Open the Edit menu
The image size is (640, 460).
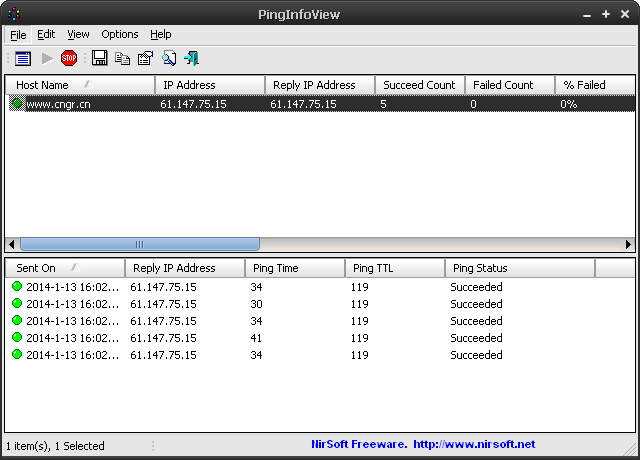pos(46,34)
